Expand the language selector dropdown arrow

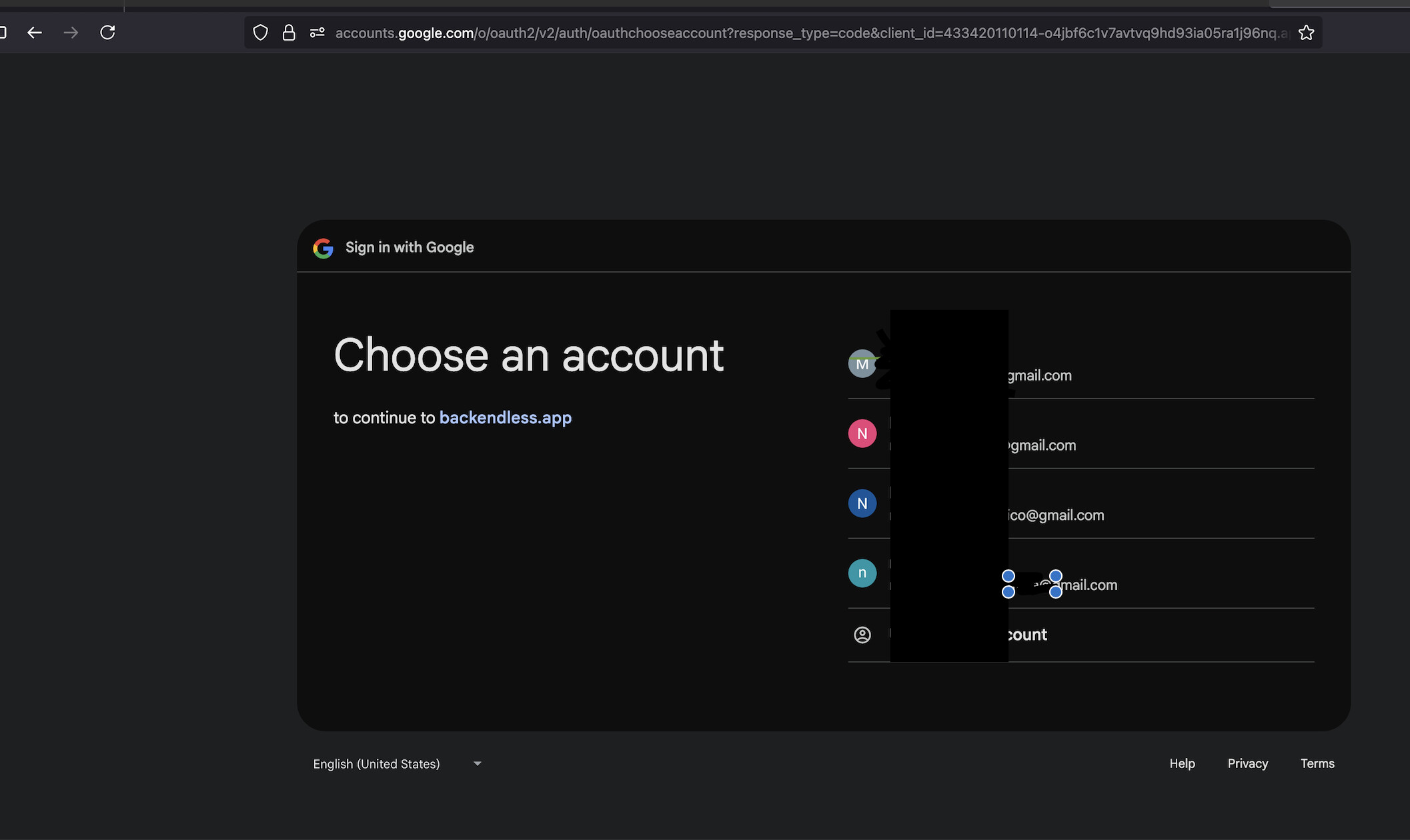pyautogui.click(x=477, y=764)
